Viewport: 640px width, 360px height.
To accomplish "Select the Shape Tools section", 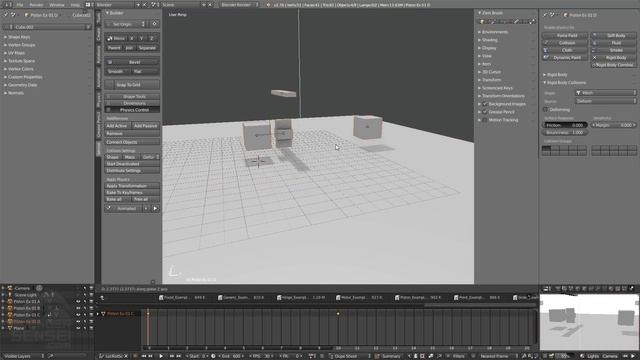I will (x=132, y=97).
